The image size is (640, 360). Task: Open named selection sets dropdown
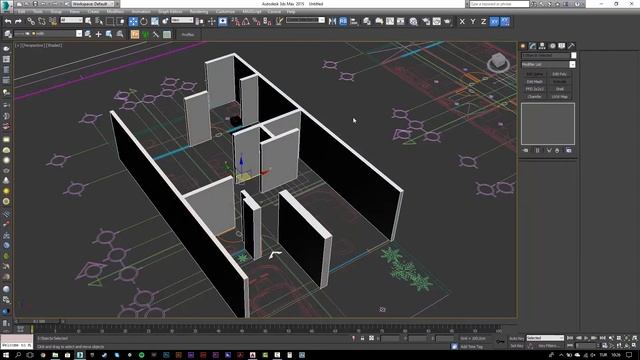(x=305, y=20)
